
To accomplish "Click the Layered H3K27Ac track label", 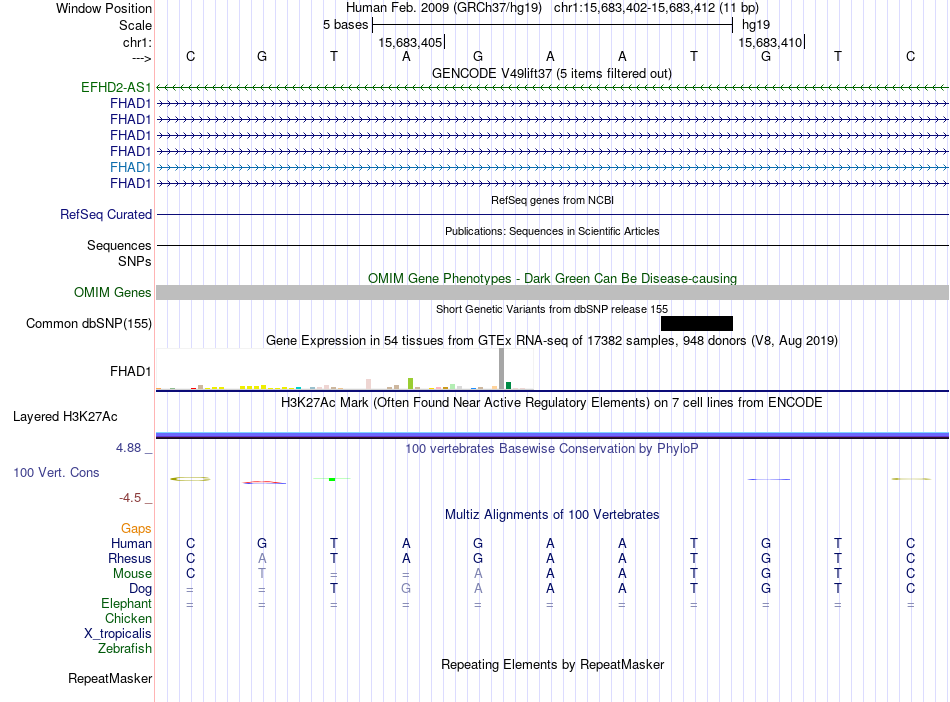I will 65,417.
